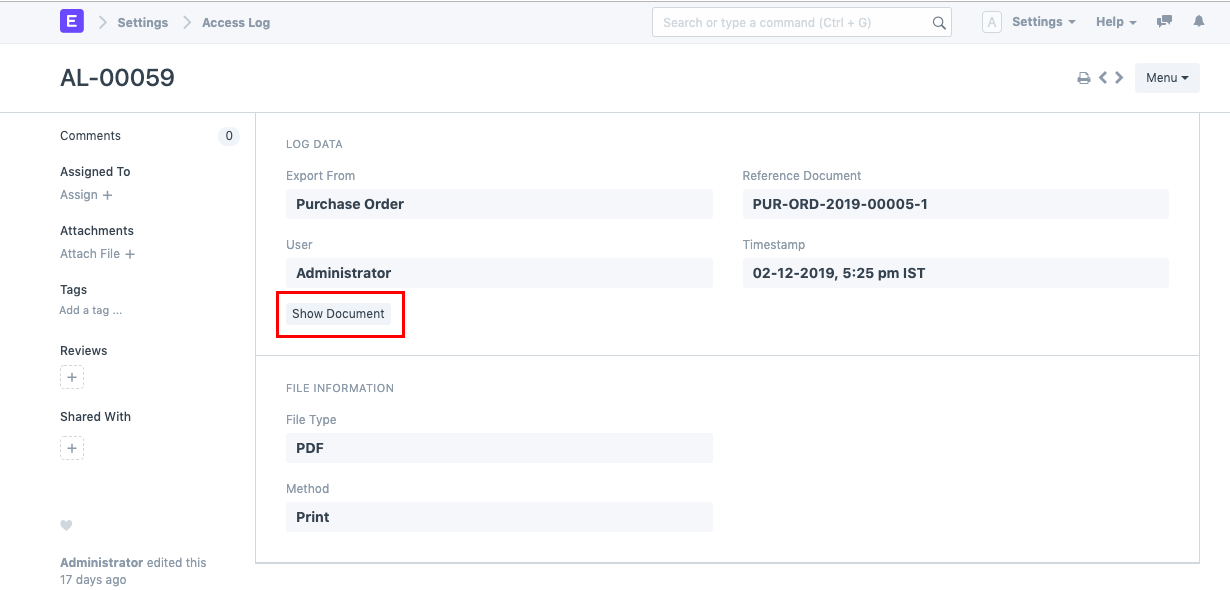Click the Add a tag field
This screenshot has height=590, width=1230.
point(90,310)
